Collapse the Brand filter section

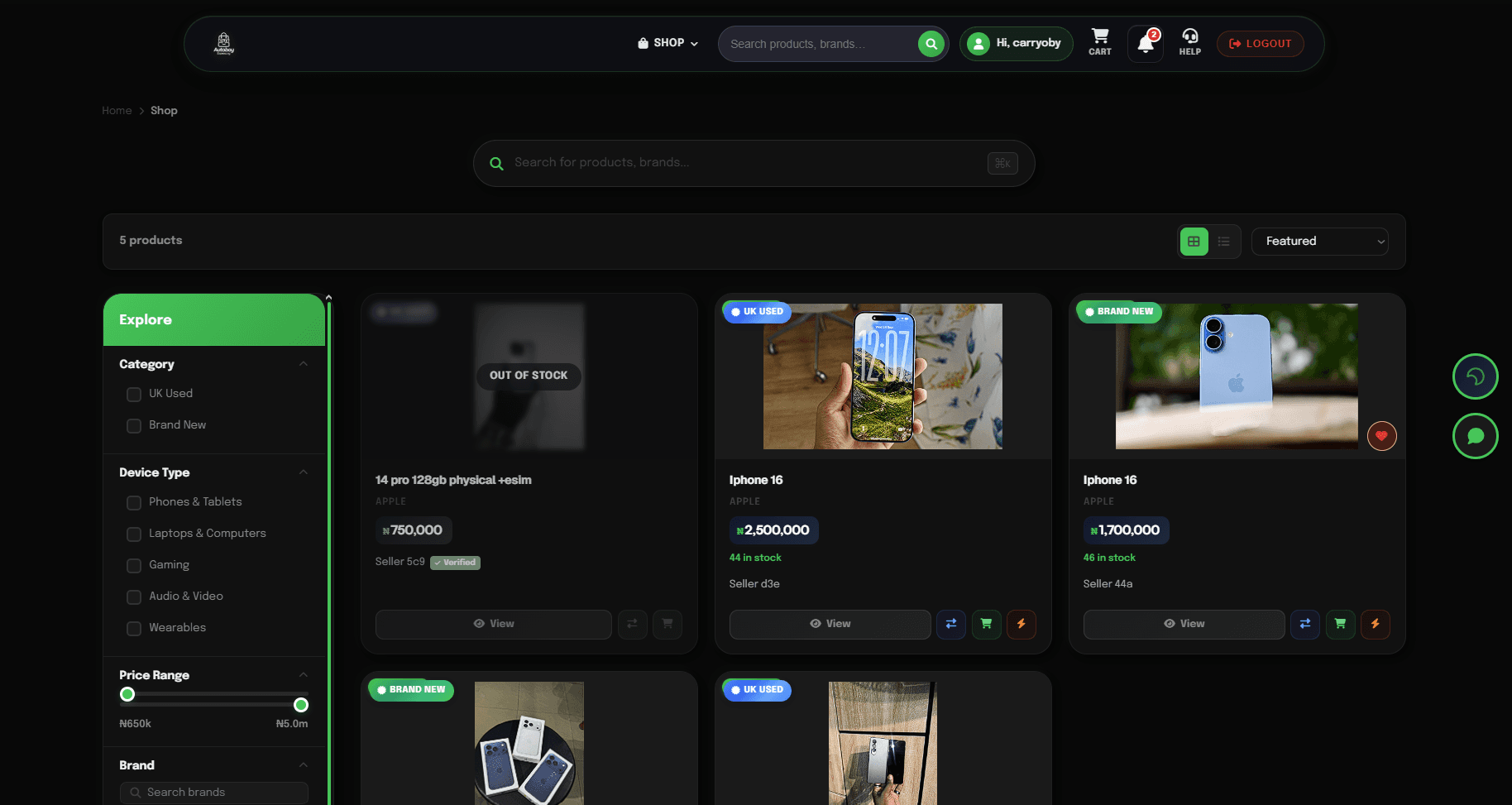[x=304, y=765]
